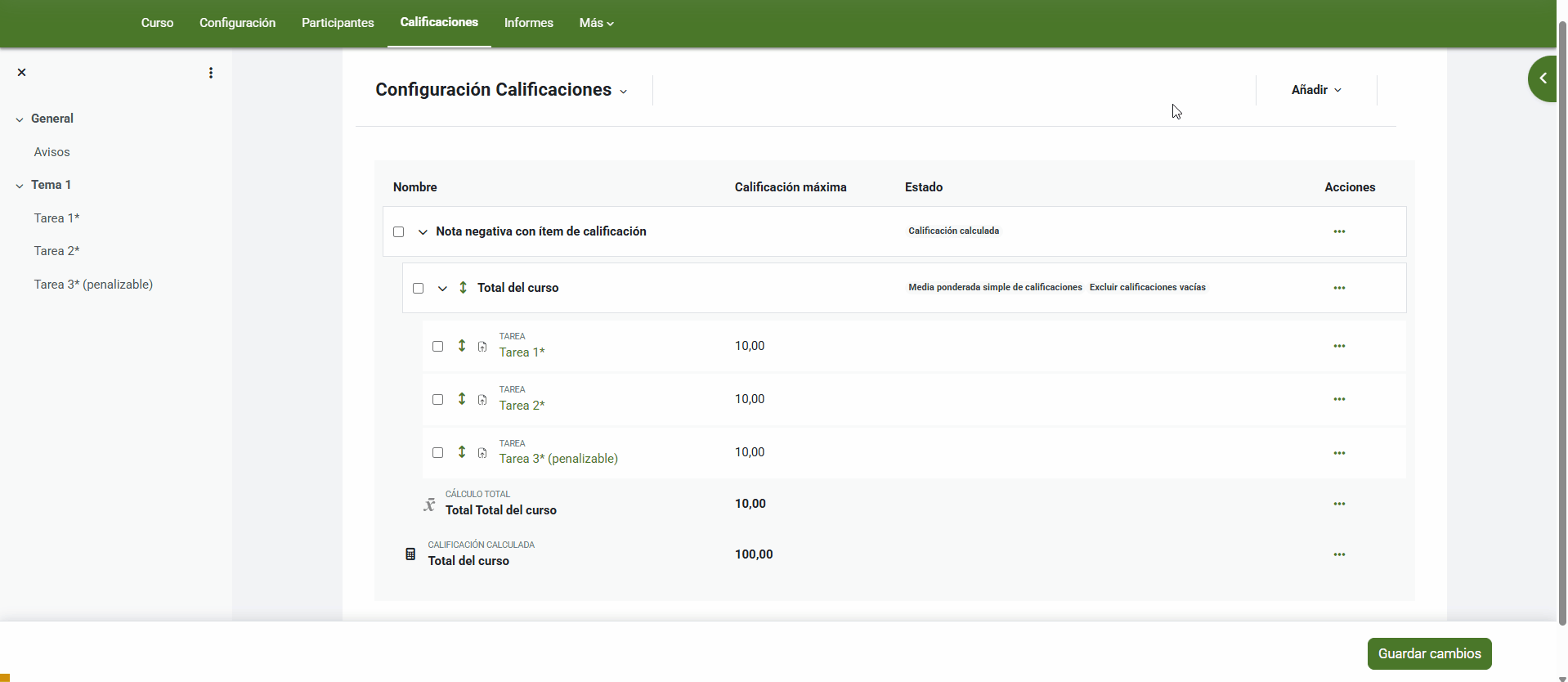The height and width of the screenshot is (682, 1568).
Task: Tick the Tarea 3* (penalizable) checkbox
Action: 438,453
